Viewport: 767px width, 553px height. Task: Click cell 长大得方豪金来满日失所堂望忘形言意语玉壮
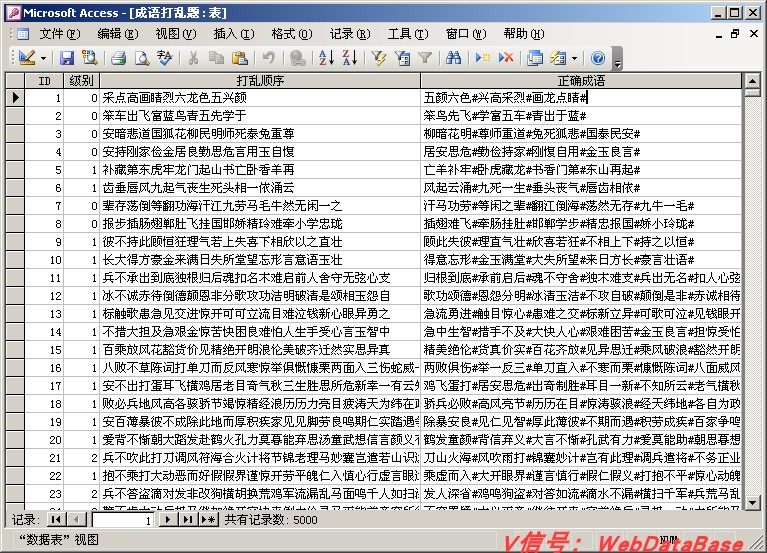[x=260, y=260]
